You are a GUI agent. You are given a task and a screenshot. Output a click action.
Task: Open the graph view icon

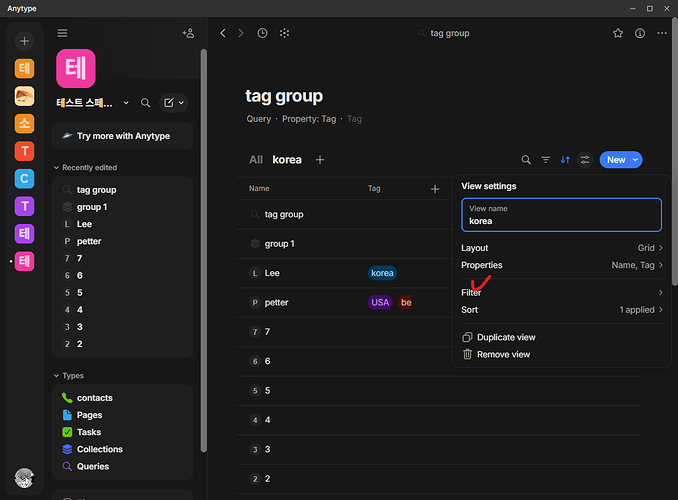tap(285, 33)
